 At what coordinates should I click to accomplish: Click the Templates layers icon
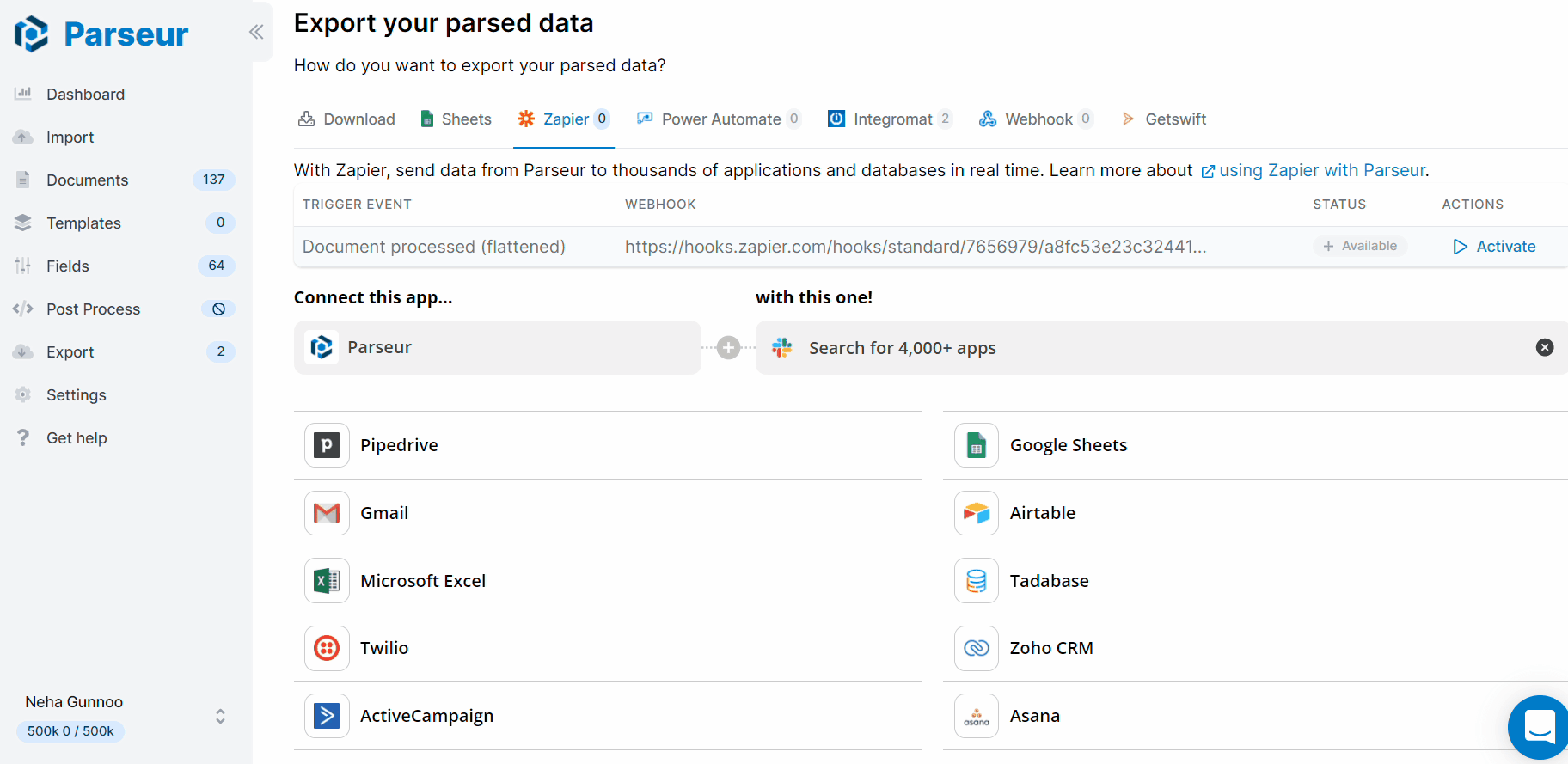point(23,223)
